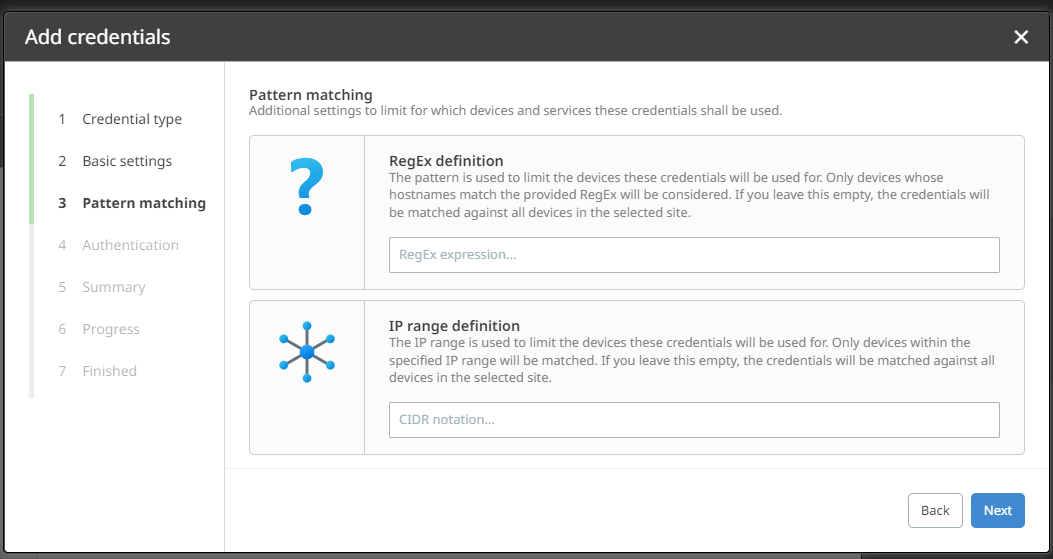This screenshot has height=559, width=1053.
Task: Go to step 1 Credential type
Action: [x=131, y=119]
